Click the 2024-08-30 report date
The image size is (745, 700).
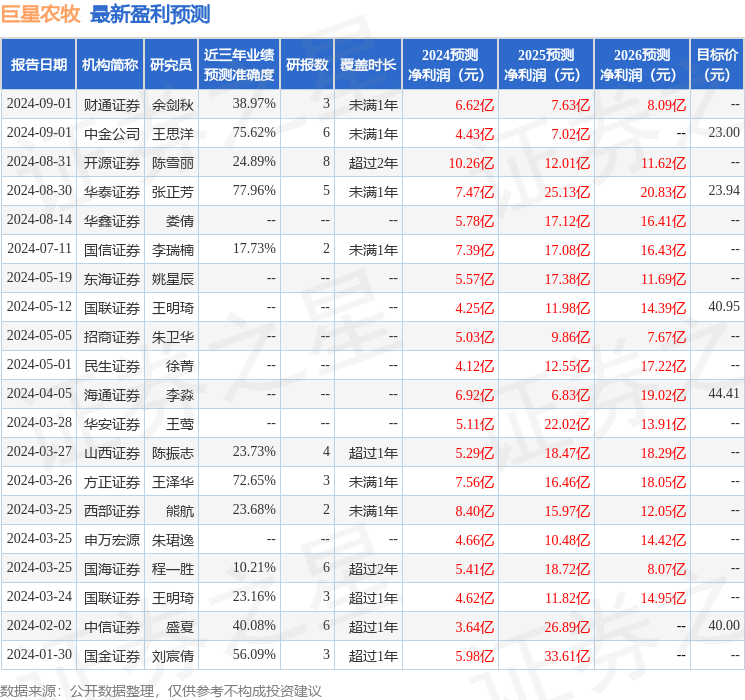(39, 191)
